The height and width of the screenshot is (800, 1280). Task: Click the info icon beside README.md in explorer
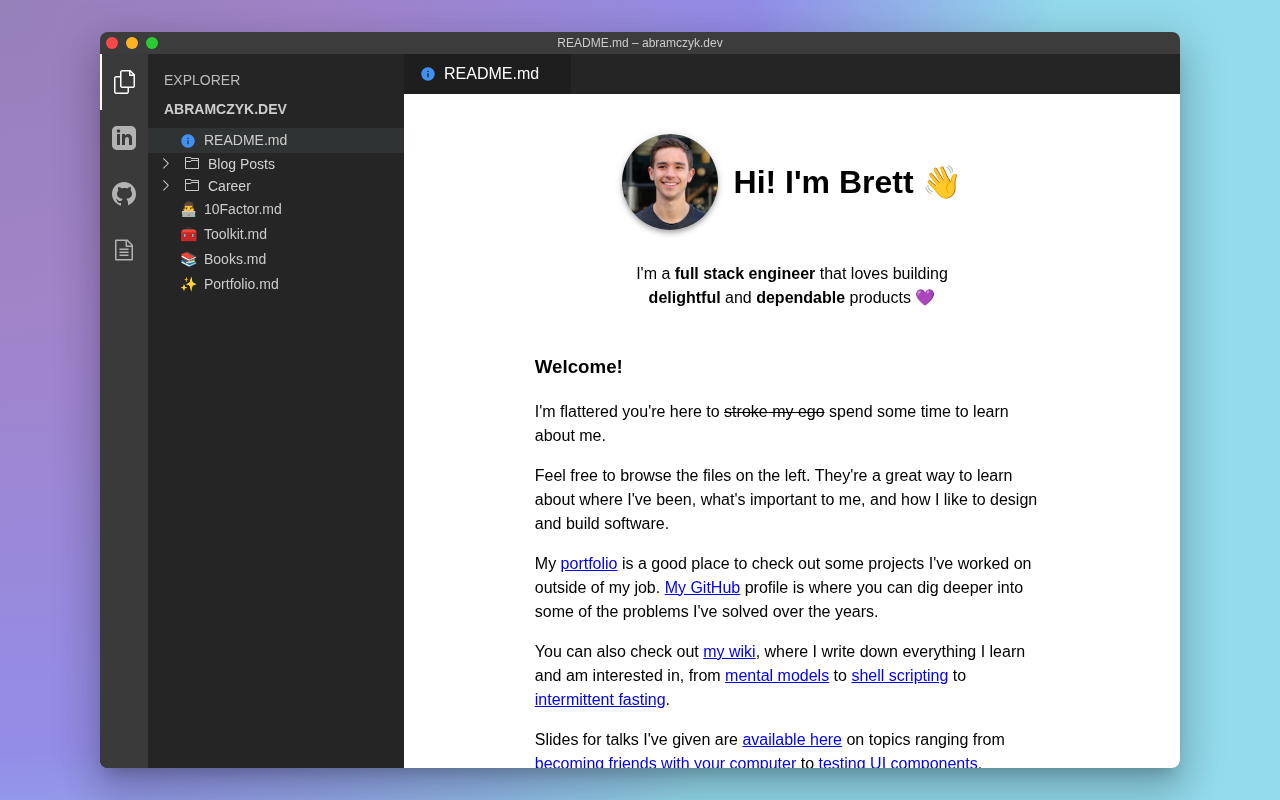pyautogui.click(x=188, y=141)
